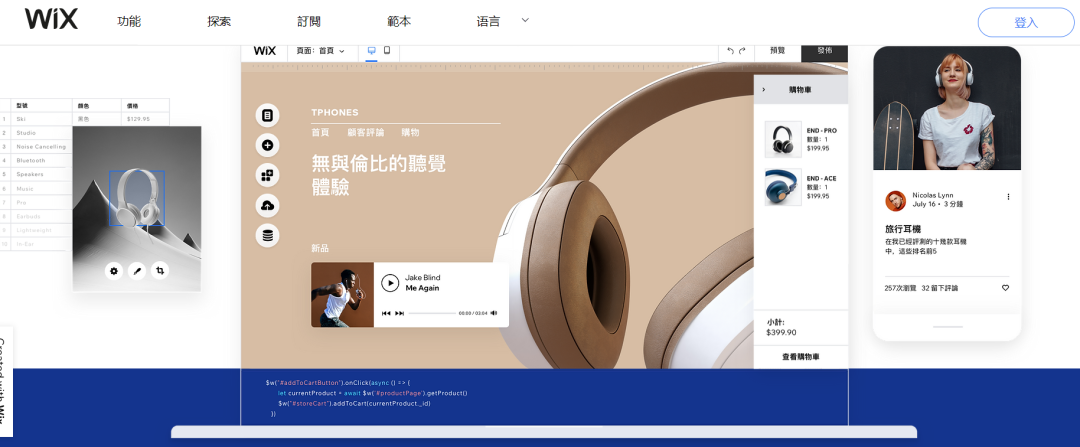
Task: Click the 32 留下評論 comments text
Action: point(939,288)
